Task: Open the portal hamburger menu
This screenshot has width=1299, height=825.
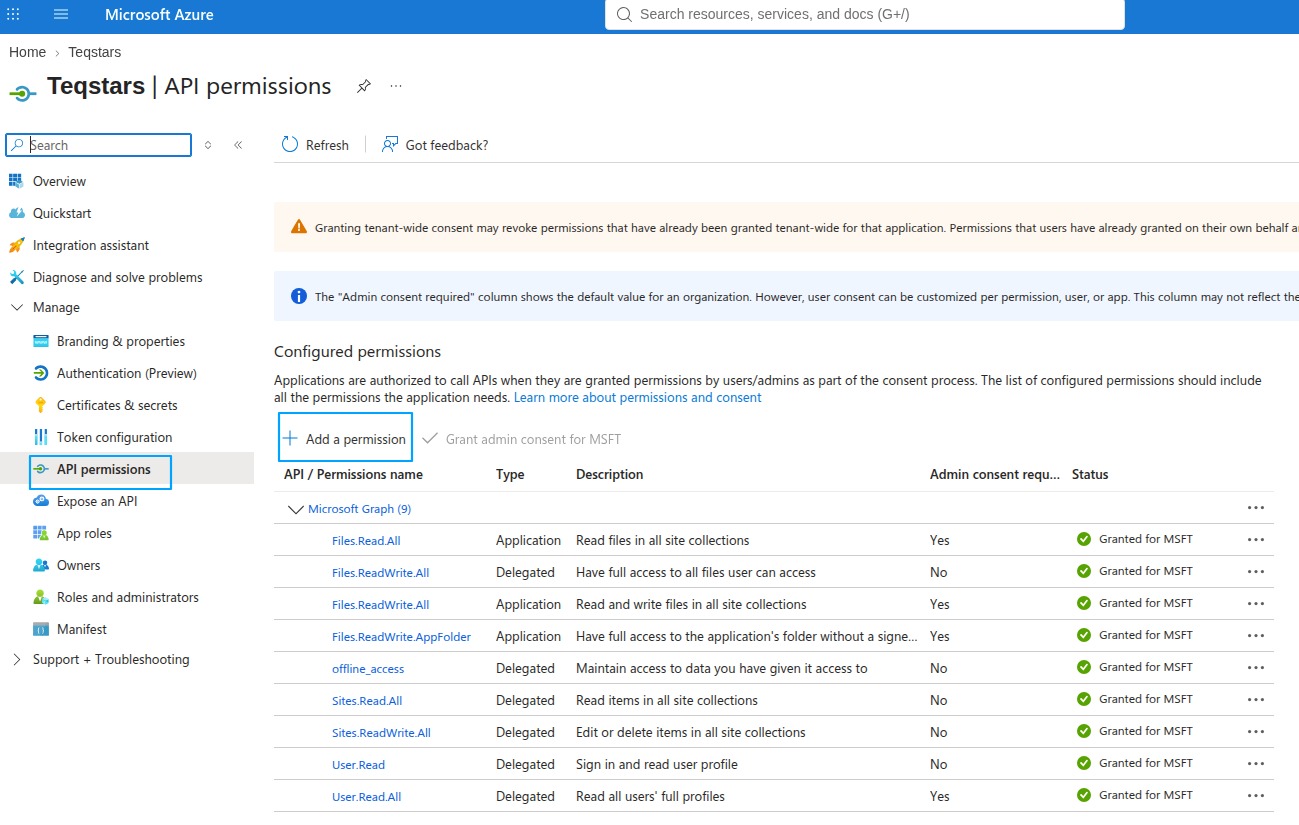Action: [61, 15]
